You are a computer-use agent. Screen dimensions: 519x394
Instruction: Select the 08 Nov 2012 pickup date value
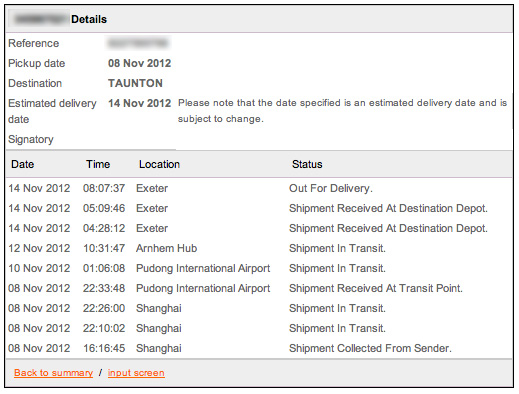[139, 63]
